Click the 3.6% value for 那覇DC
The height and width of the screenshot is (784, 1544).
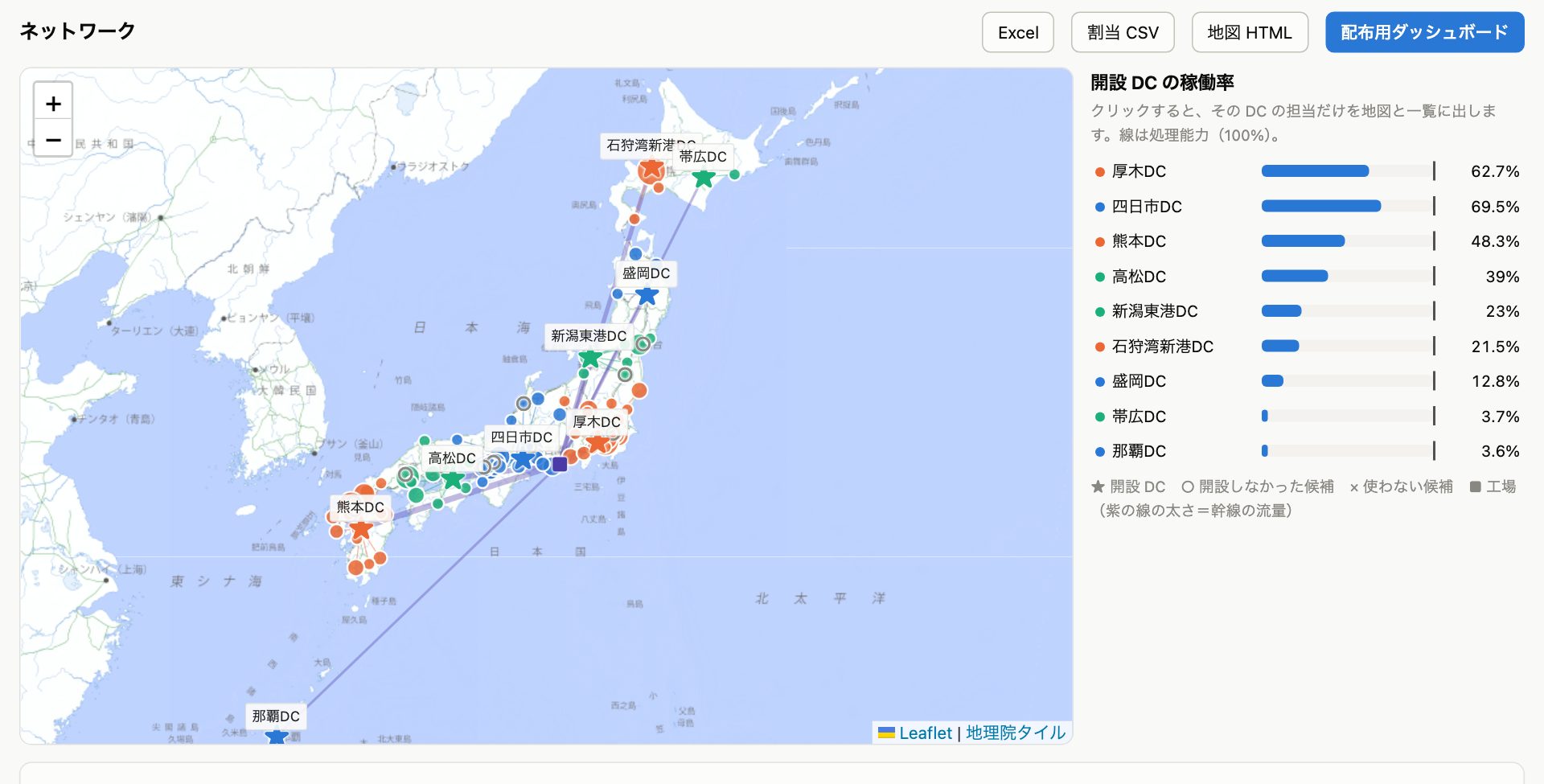point(1500,451)
